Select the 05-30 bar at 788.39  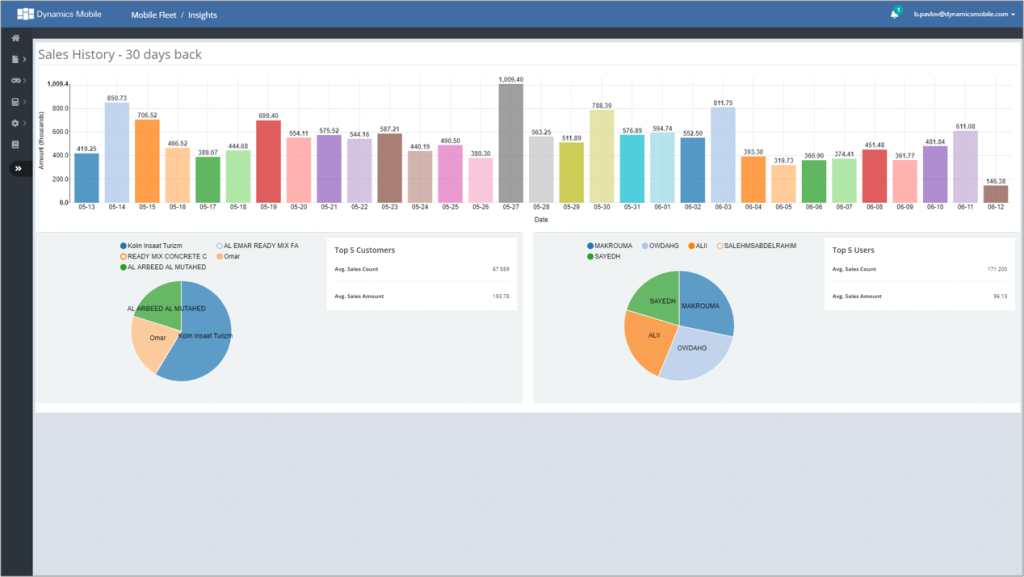pos(601,156)
